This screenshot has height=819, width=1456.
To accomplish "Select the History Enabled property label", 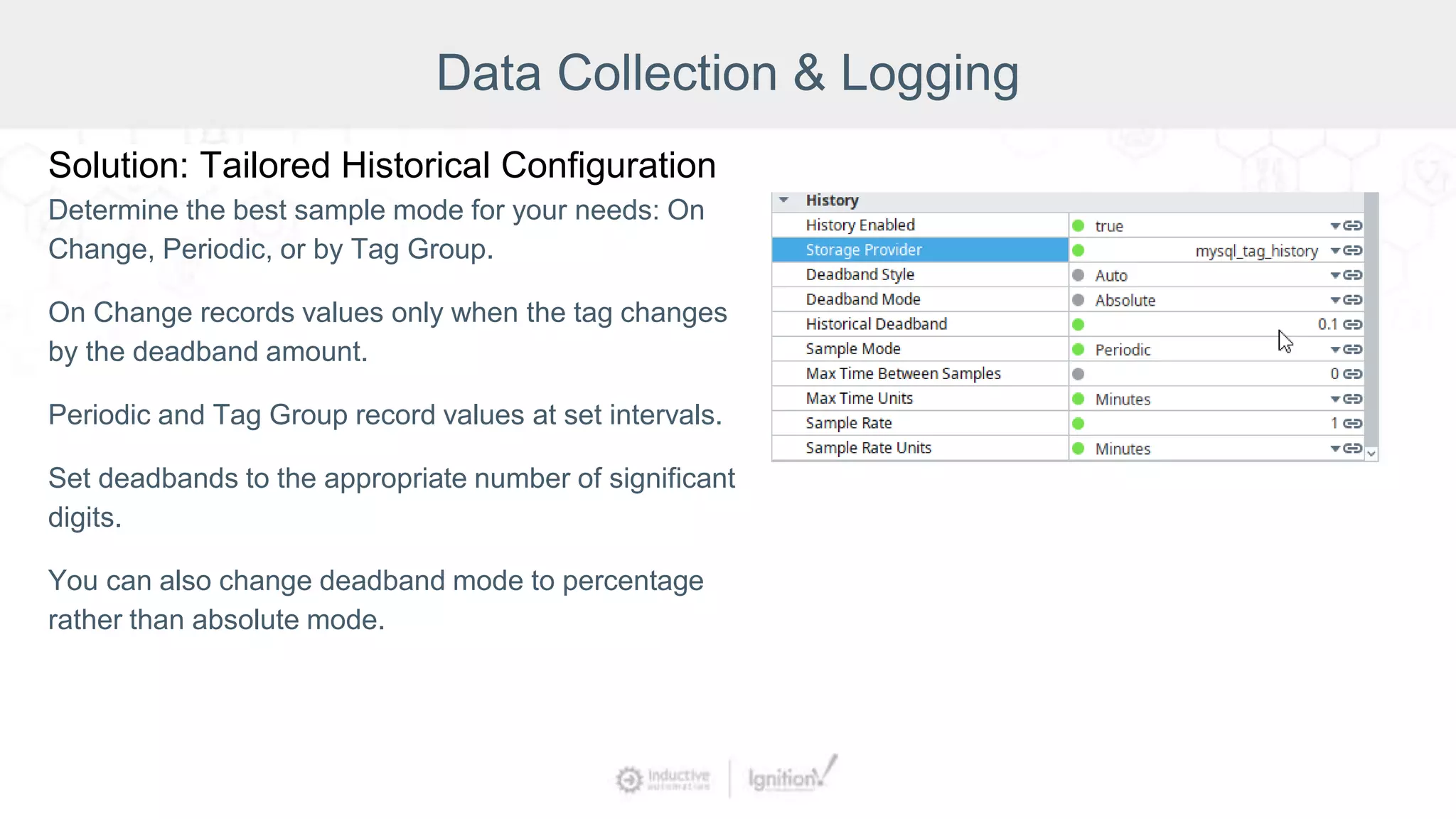I will 860,225.
